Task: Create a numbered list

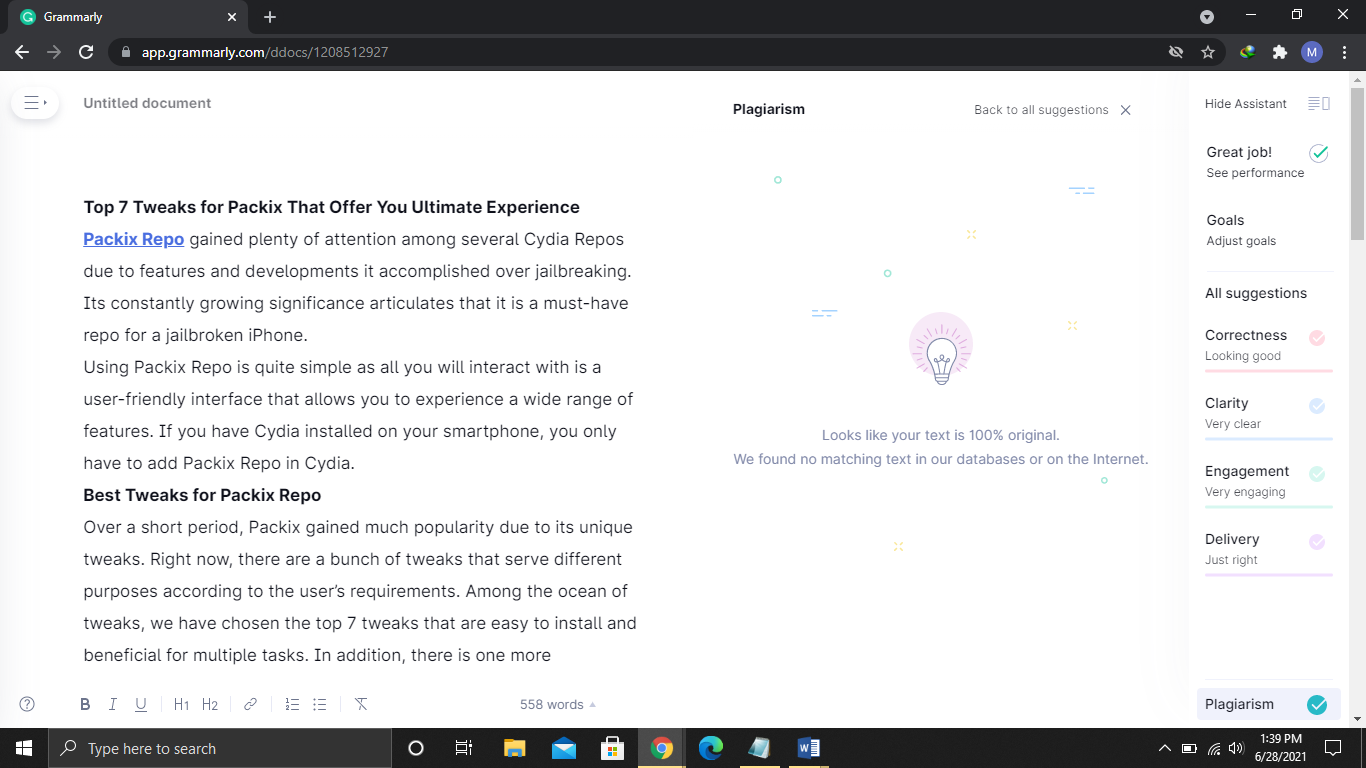Action: coord(292,704)
